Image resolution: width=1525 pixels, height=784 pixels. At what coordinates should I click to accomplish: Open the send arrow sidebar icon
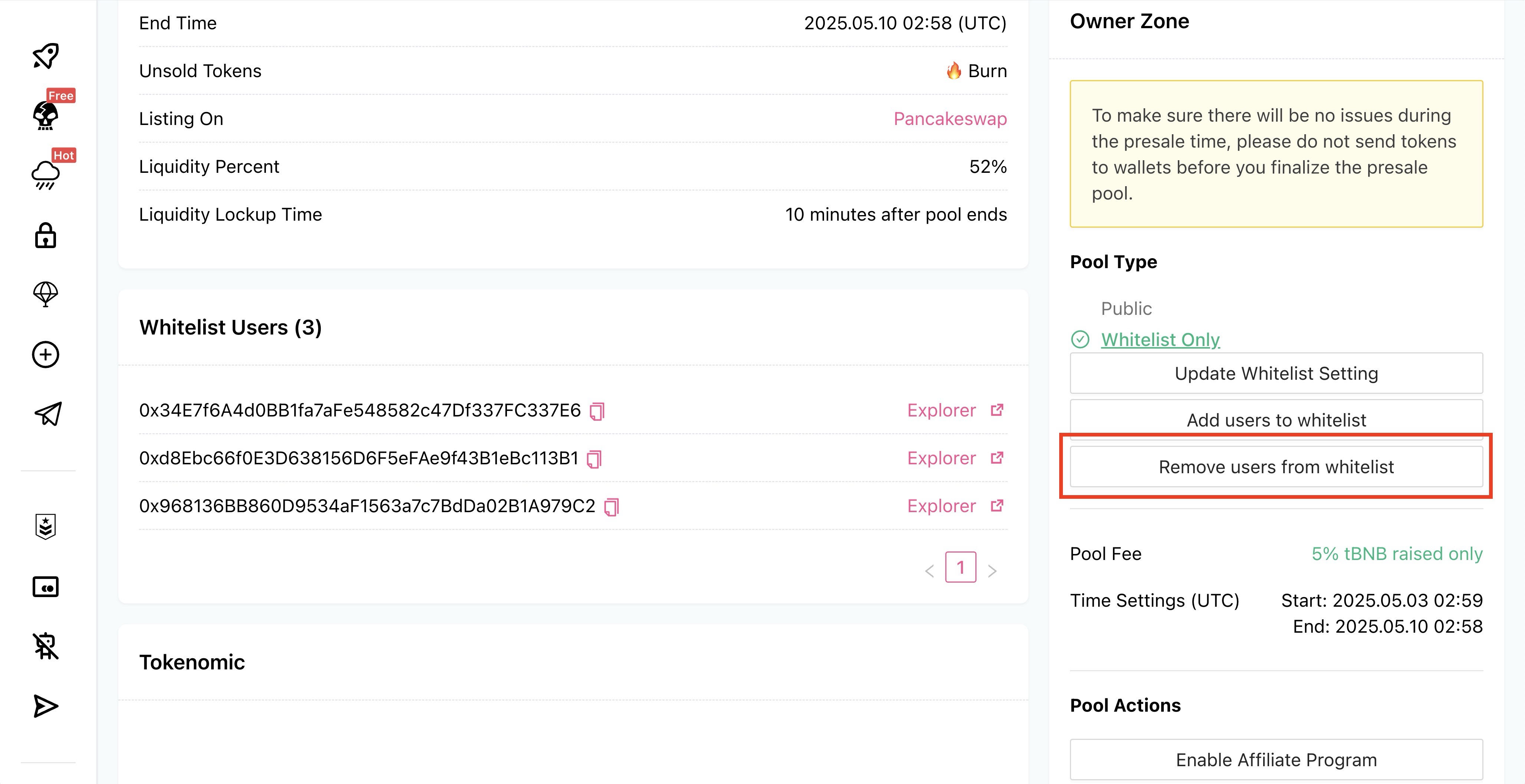(46, 706)
